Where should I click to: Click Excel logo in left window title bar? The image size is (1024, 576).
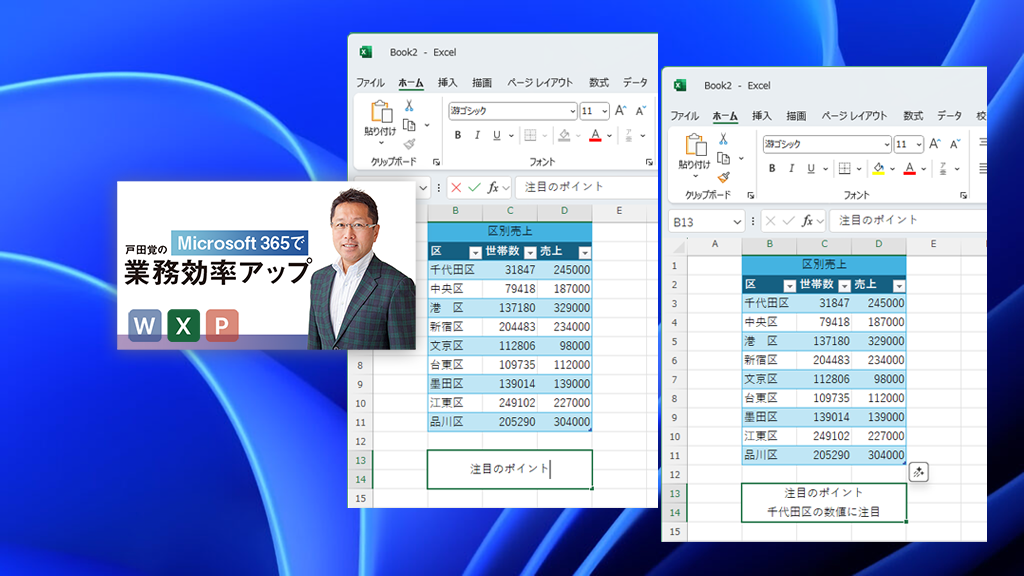pos(366,52)
